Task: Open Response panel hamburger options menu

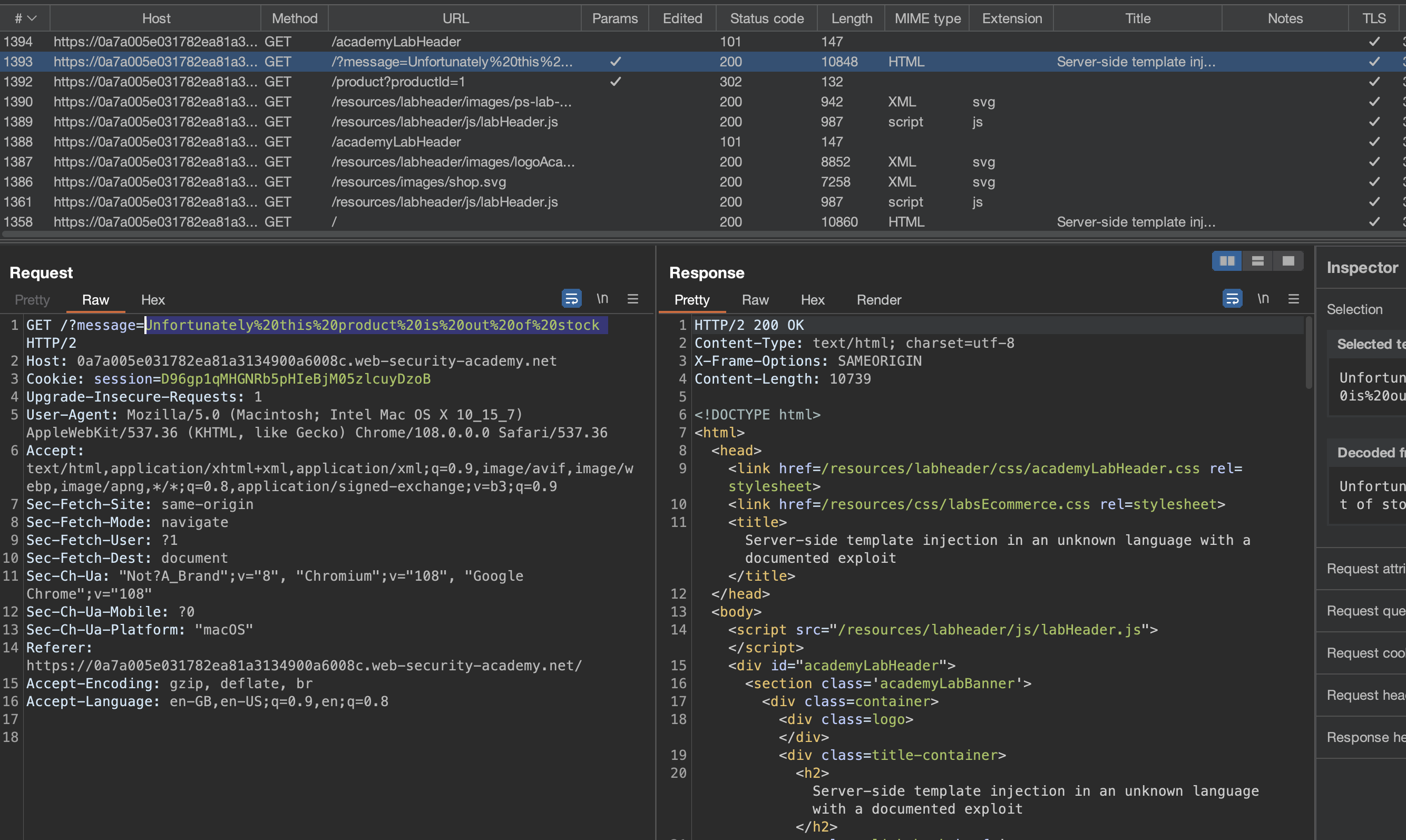Action: pos(1293,298)
